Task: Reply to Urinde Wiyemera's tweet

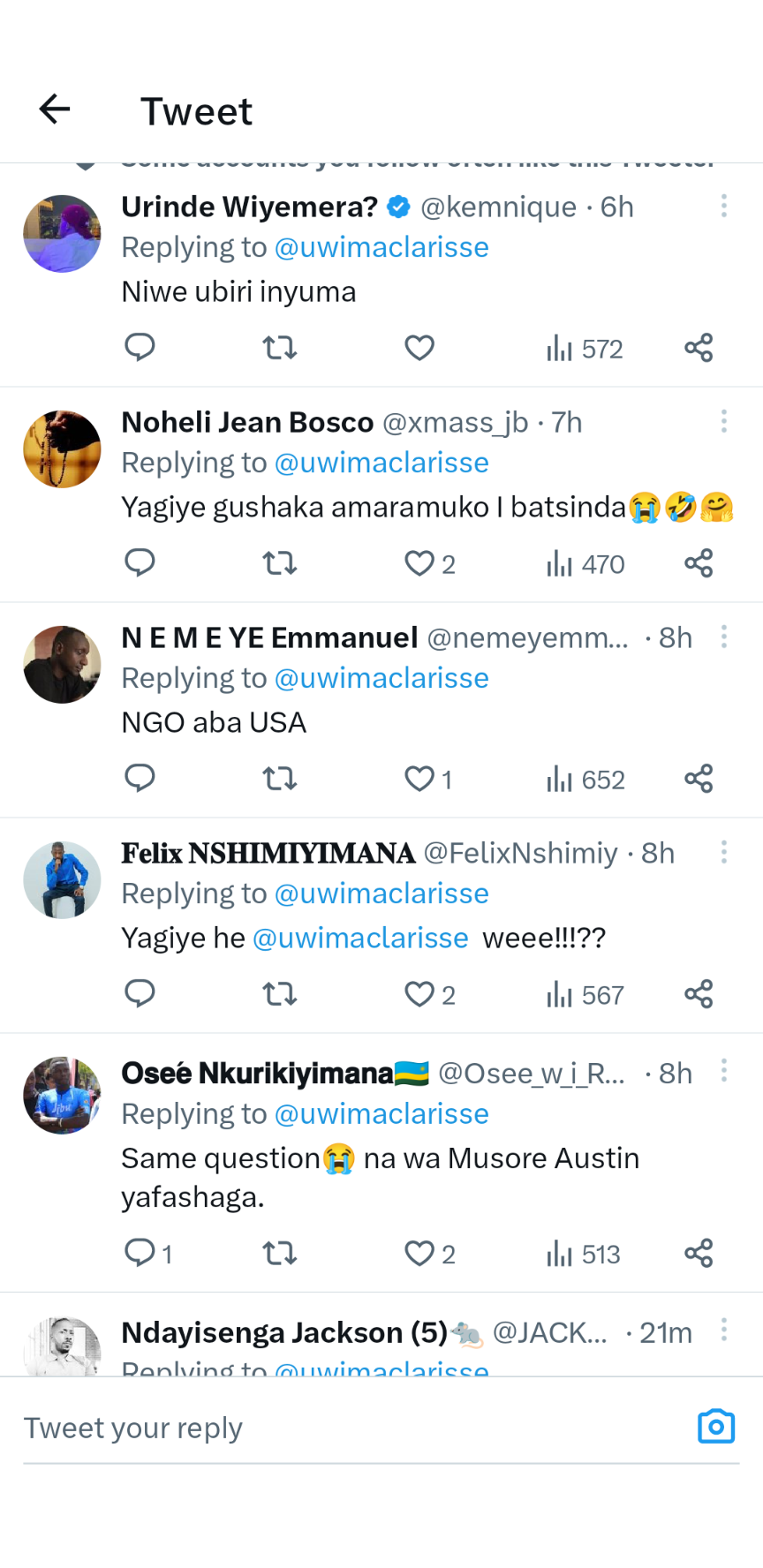Action: coord(140,348)
